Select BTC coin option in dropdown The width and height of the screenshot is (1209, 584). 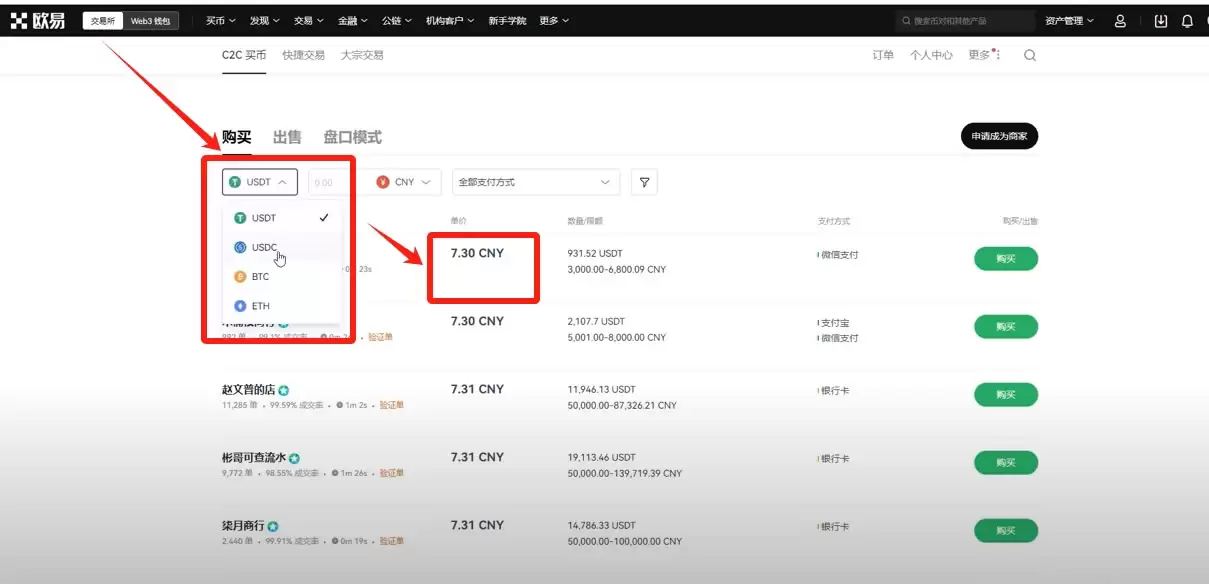(259, 276)
